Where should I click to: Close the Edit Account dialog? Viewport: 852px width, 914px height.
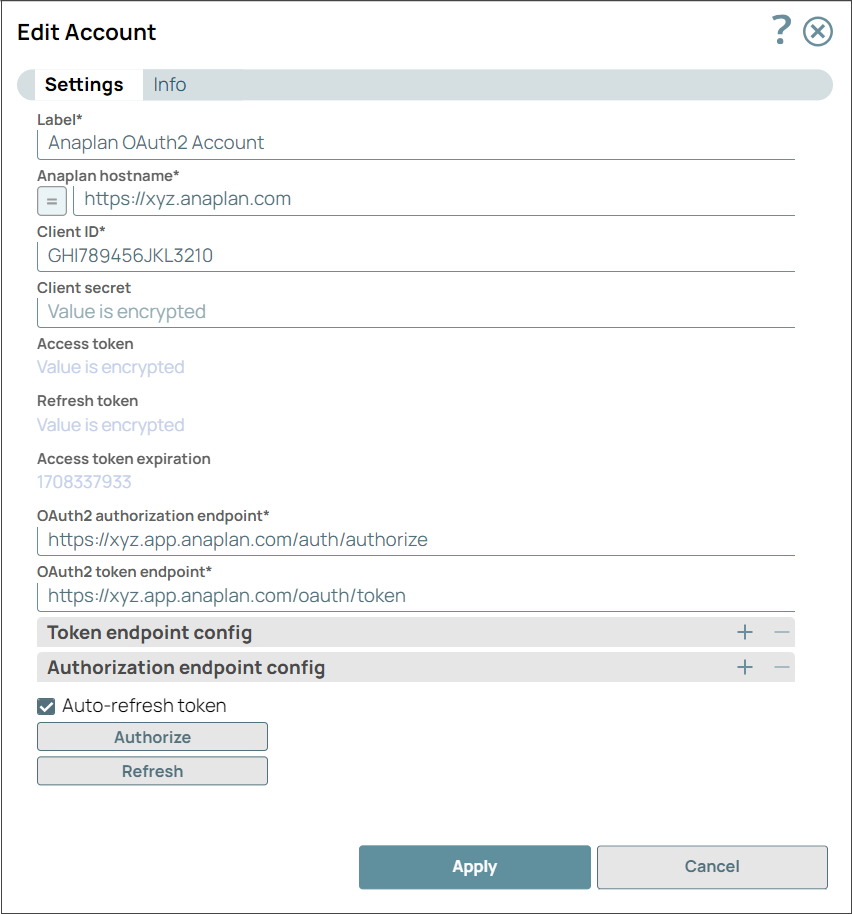tap(817, 31)
